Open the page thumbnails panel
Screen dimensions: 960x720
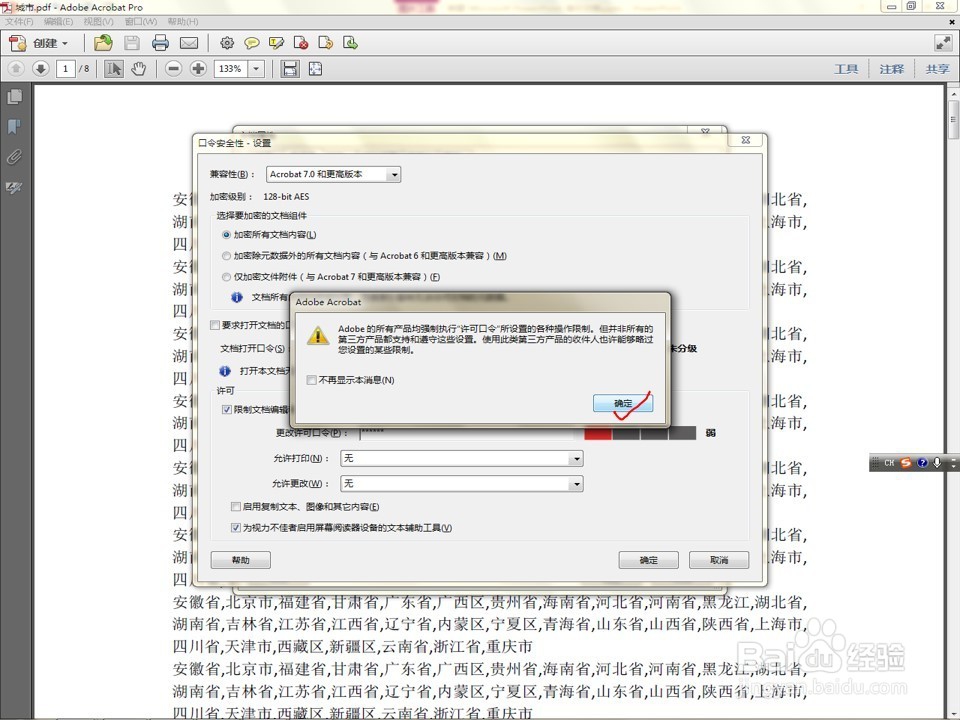coord(14,97)
